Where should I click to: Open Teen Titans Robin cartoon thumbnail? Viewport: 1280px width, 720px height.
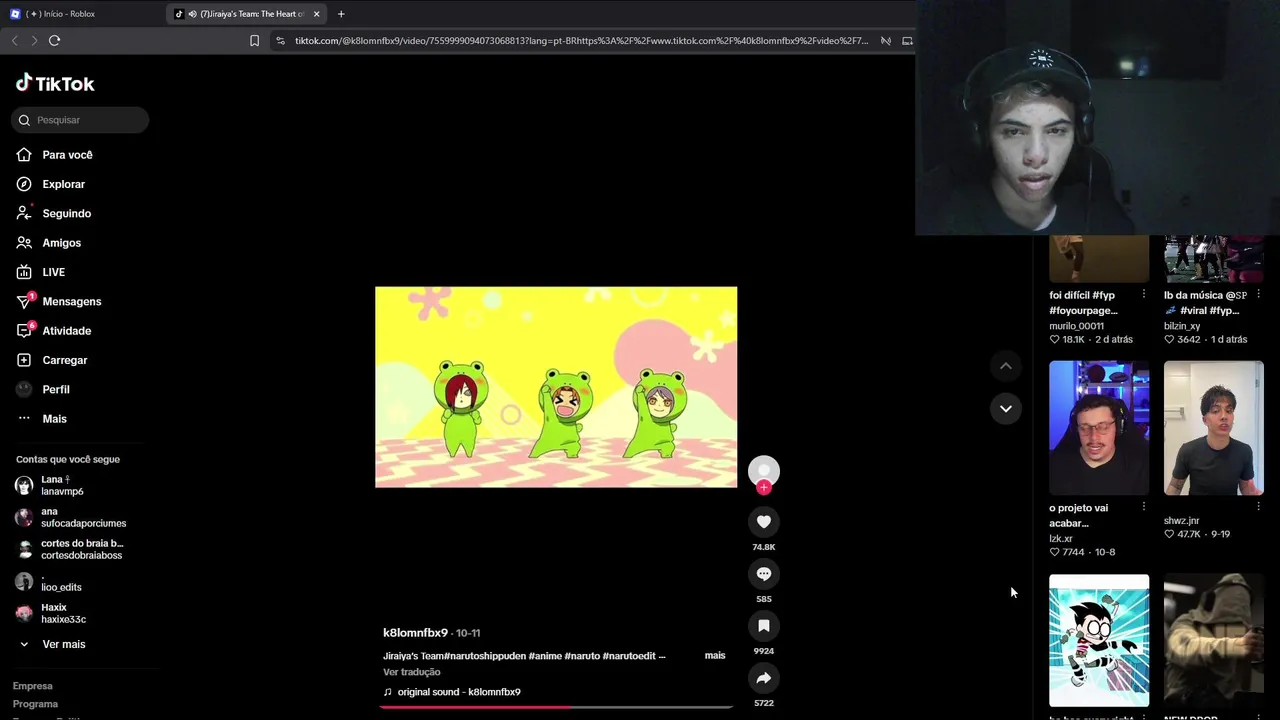[x=1099, y=640]
